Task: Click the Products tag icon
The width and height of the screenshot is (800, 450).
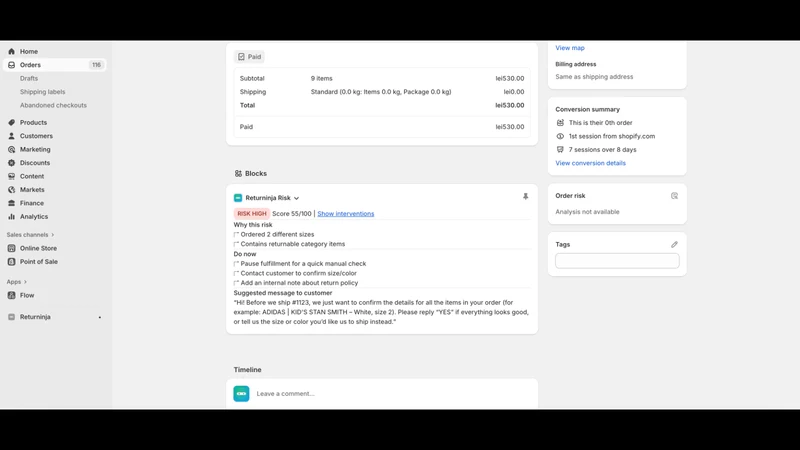Action: (x=11, y=122)
